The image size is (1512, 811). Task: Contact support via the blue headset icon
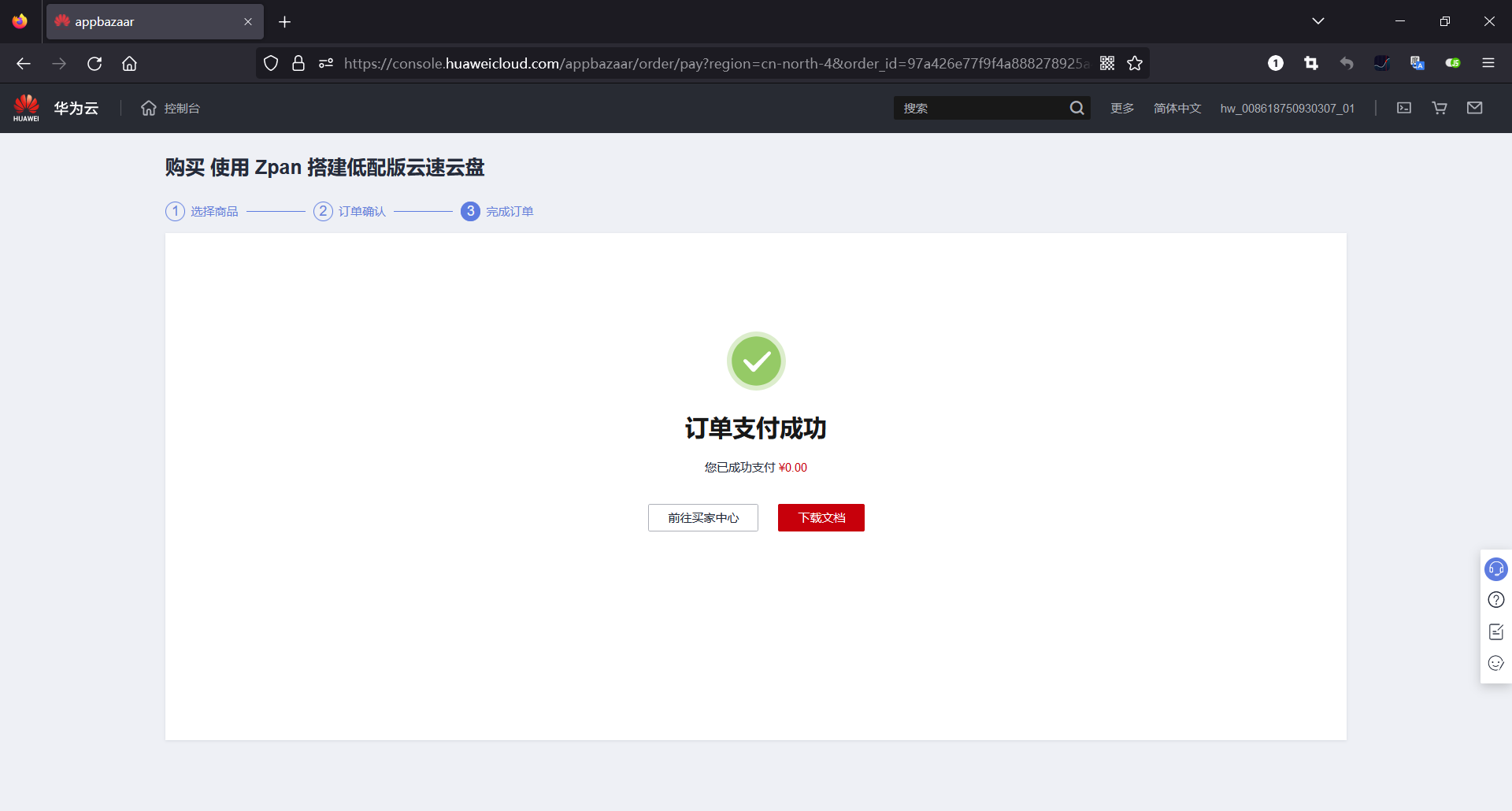[1496, 568]
